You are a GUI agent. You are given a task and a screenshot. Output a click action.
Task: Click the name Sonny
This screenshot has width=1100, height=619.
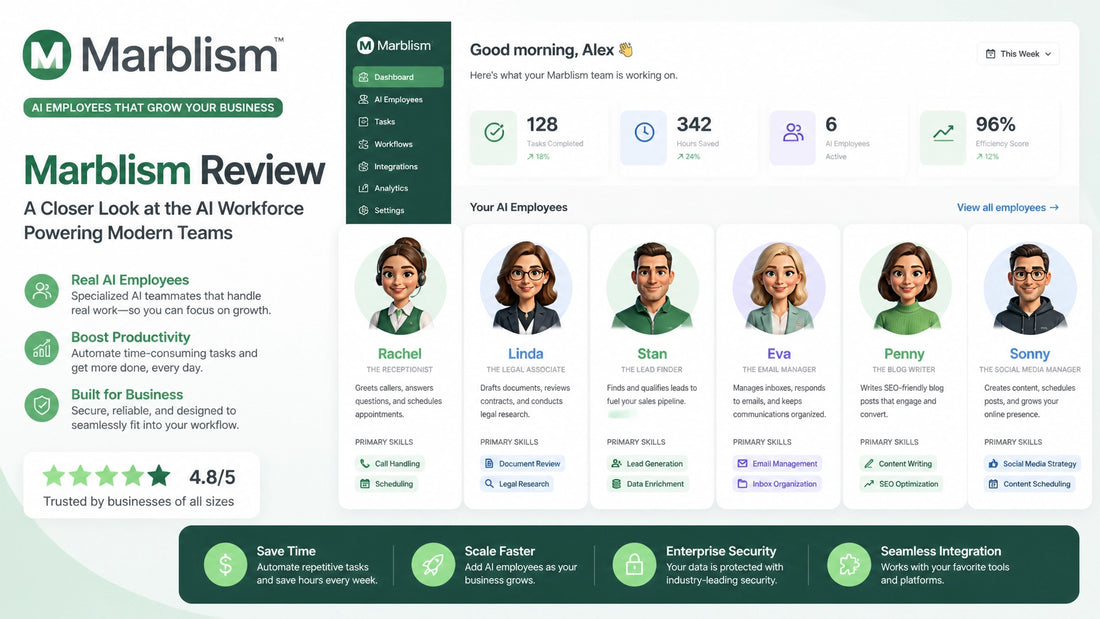[1030, 354]
